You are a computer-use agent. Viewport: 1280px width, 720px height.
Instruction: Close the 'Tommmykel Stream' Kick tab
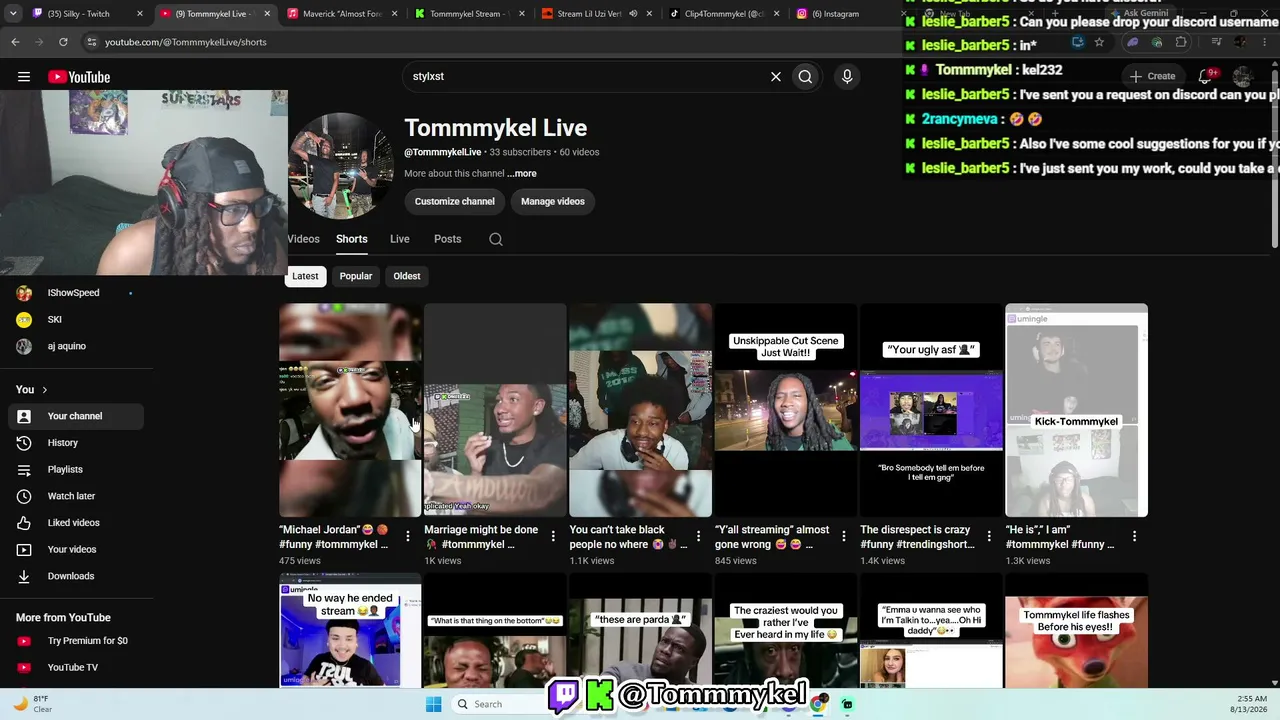[521, 14]
